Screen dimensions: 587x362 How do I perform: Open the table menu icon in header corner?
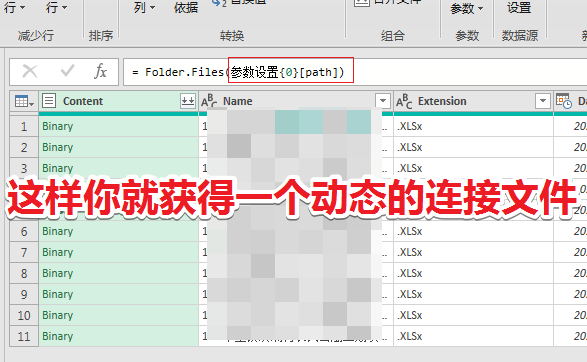point(24,101)
